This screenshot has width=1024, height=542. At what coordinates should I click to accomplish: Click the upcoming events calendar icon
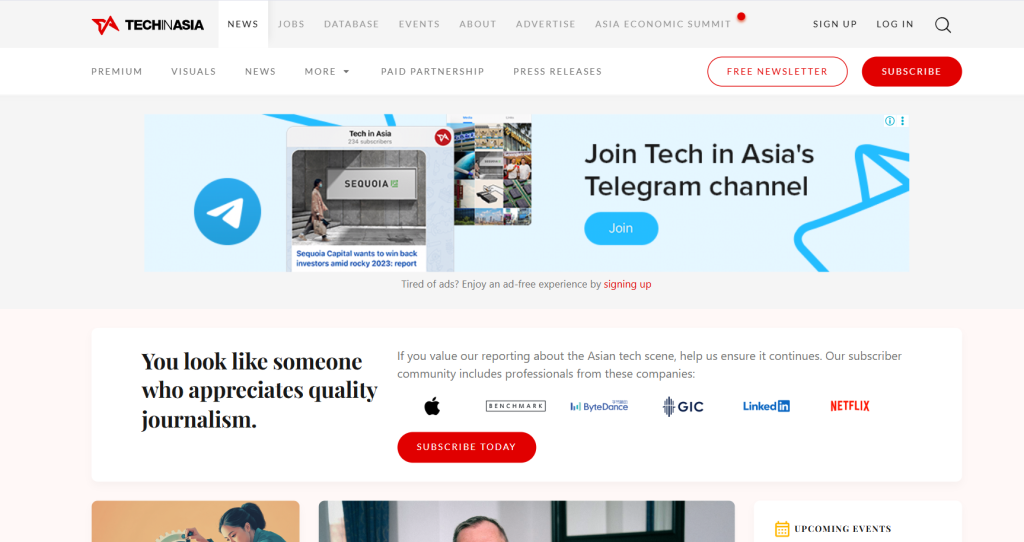[x=782, y=529]
